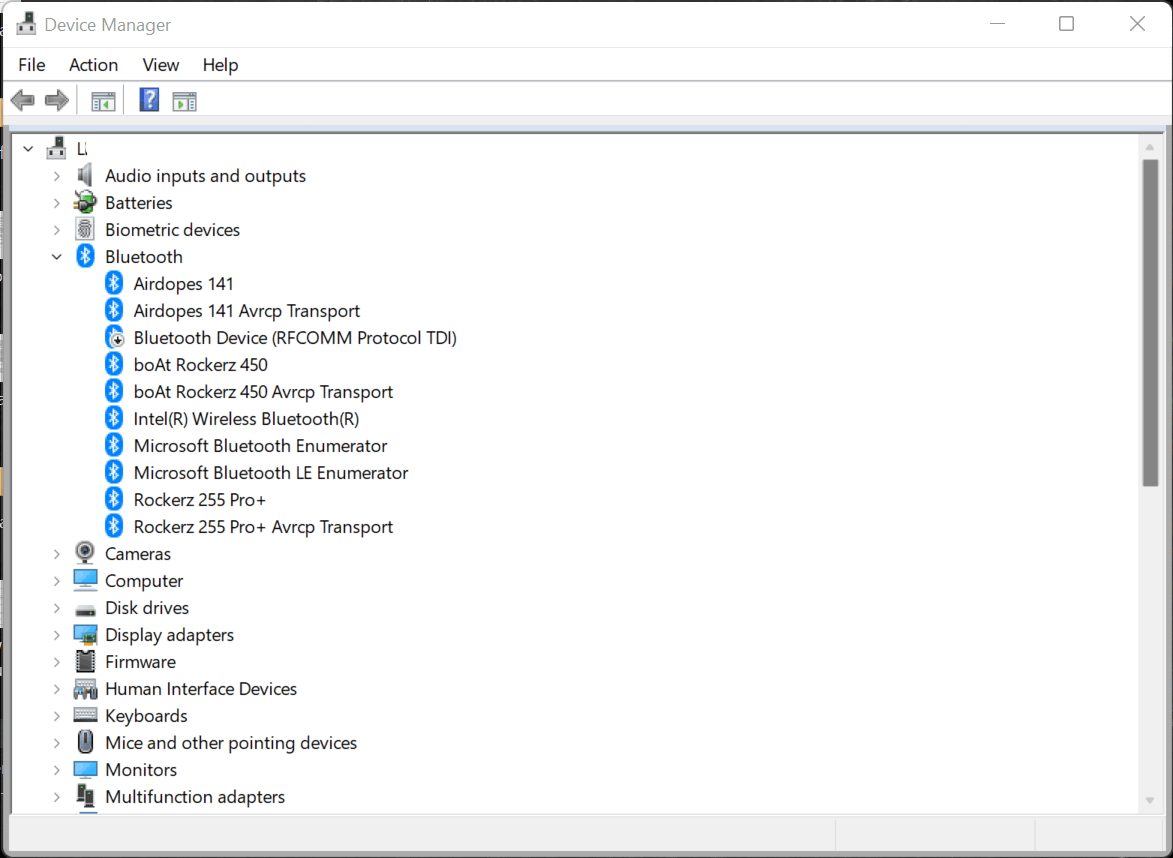This screenshot has width=1173, height=858.
Task: Click the Batteries category icon
Action: coord(85,202)
